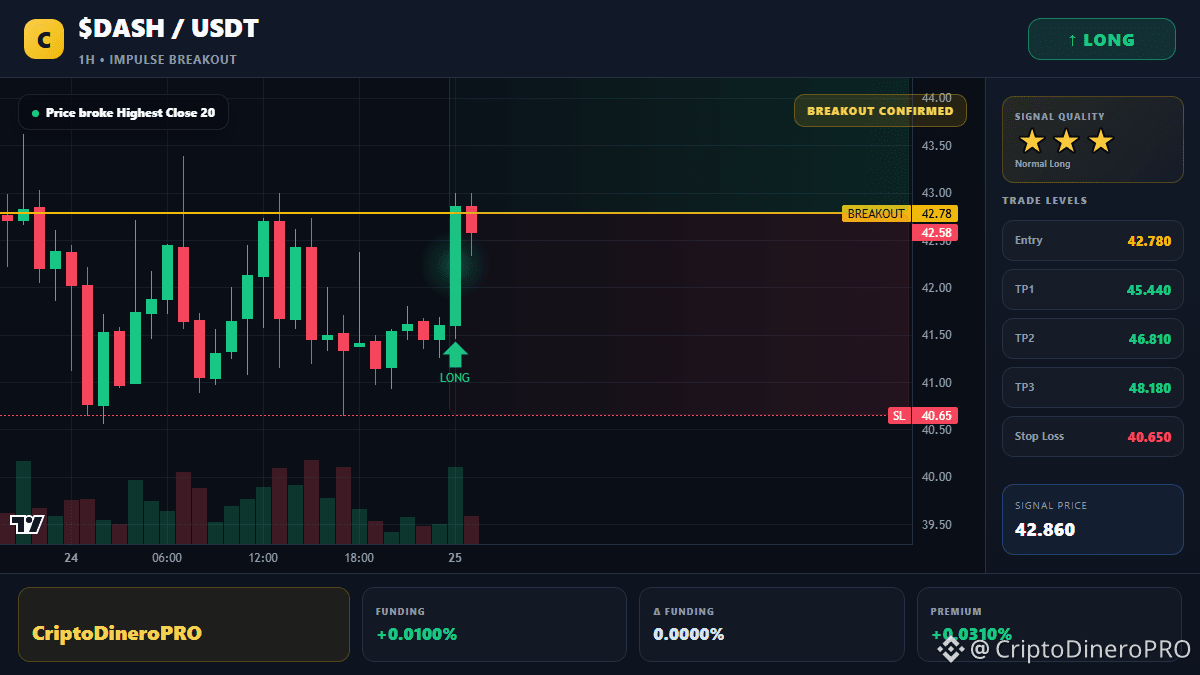This screenshot has height=675, width=1200.
Task: Select the TP1 45.440 row
Action: click(1093, 290)
